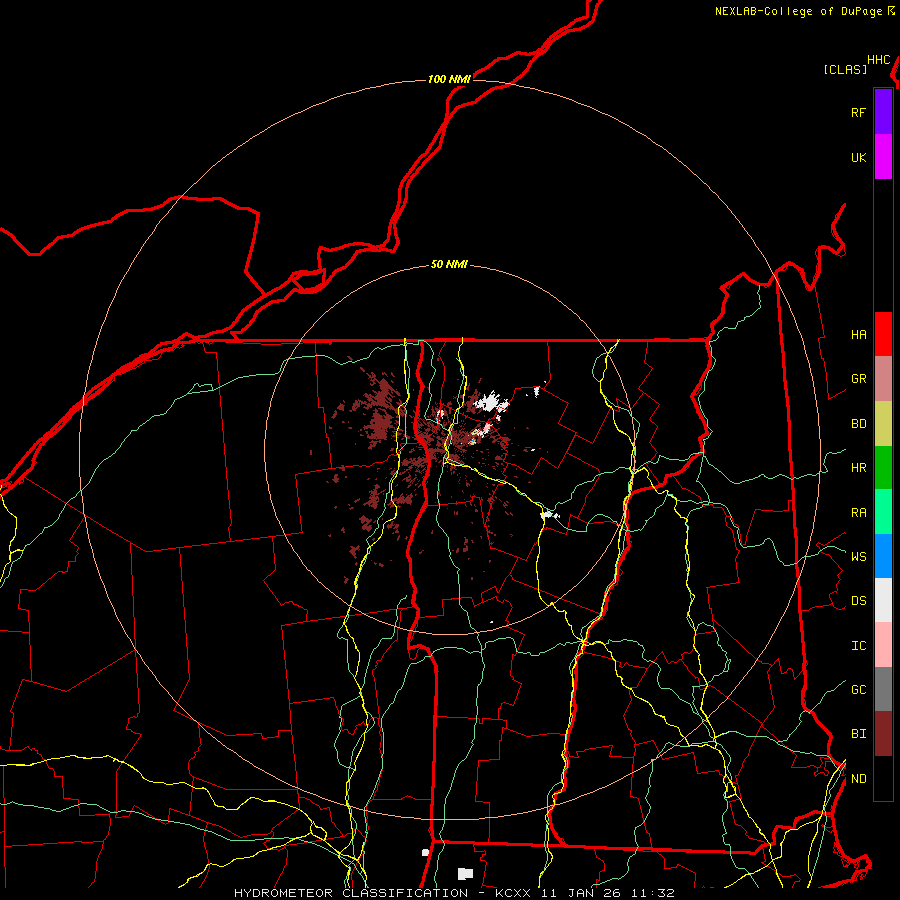
Task: Click the IC legend label
Action: tap(858, 646)
